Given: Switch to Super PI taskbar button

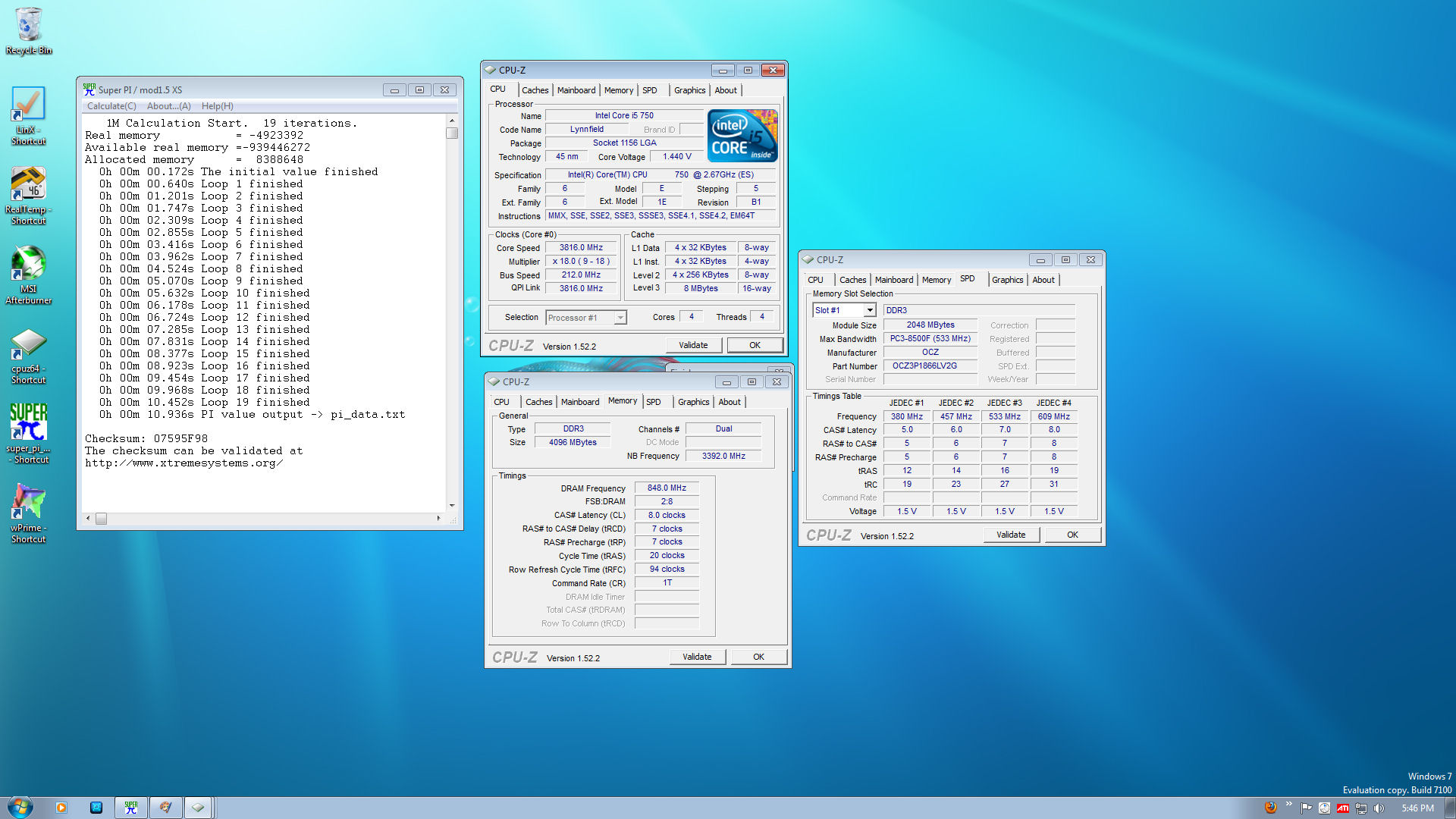Looking at the screenshot, I should (131, 808).
